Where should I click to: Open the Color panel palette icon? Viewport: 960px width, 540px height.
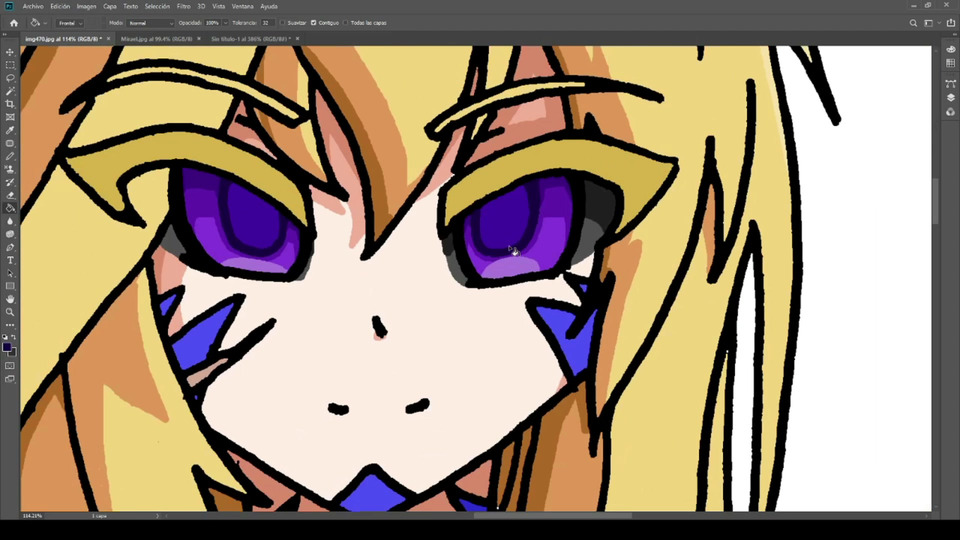[x=950, y=49]
